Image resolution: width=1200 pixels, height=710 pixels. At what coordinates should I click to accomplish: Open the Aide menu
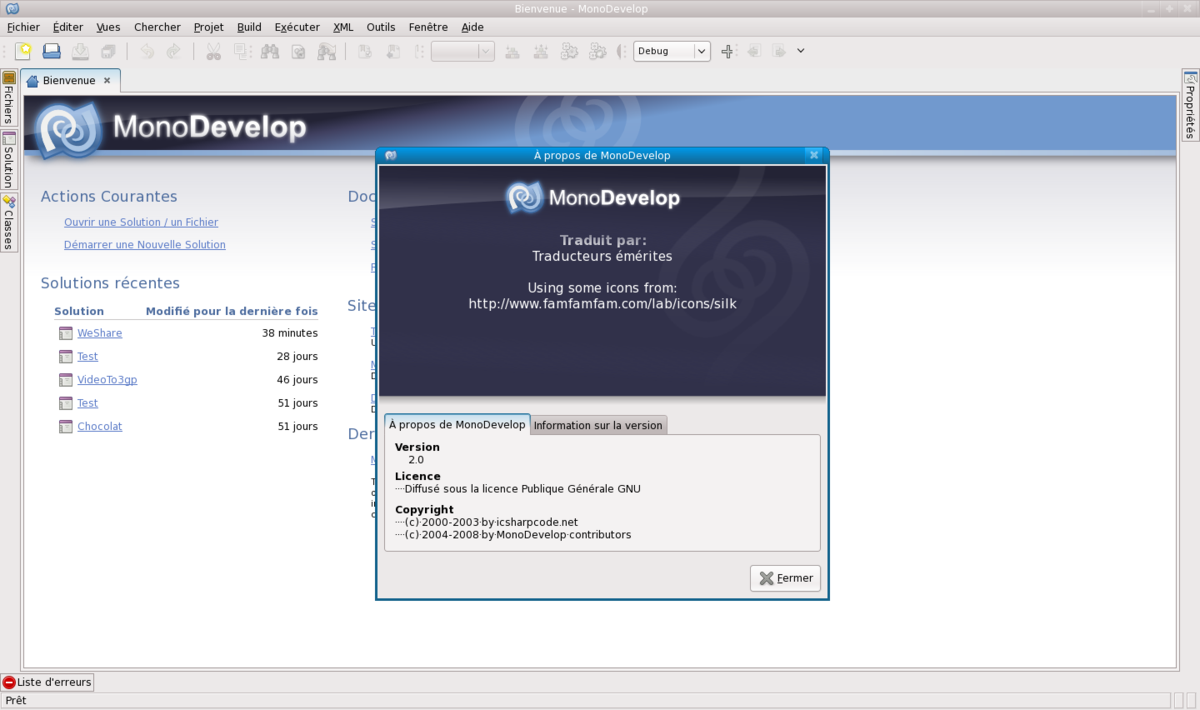click(x=472, y=27)
